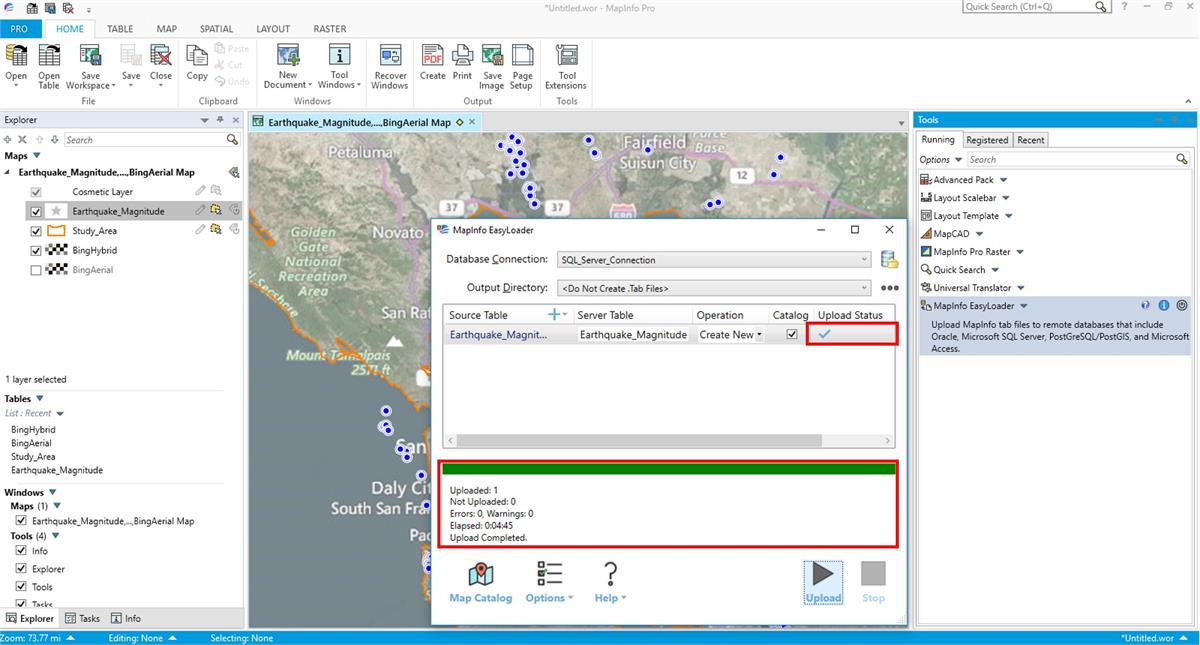Viewport: 1200px width, 645px height.
Task: Select the Registered tab in Tools
Action: [x=987, y=140]
